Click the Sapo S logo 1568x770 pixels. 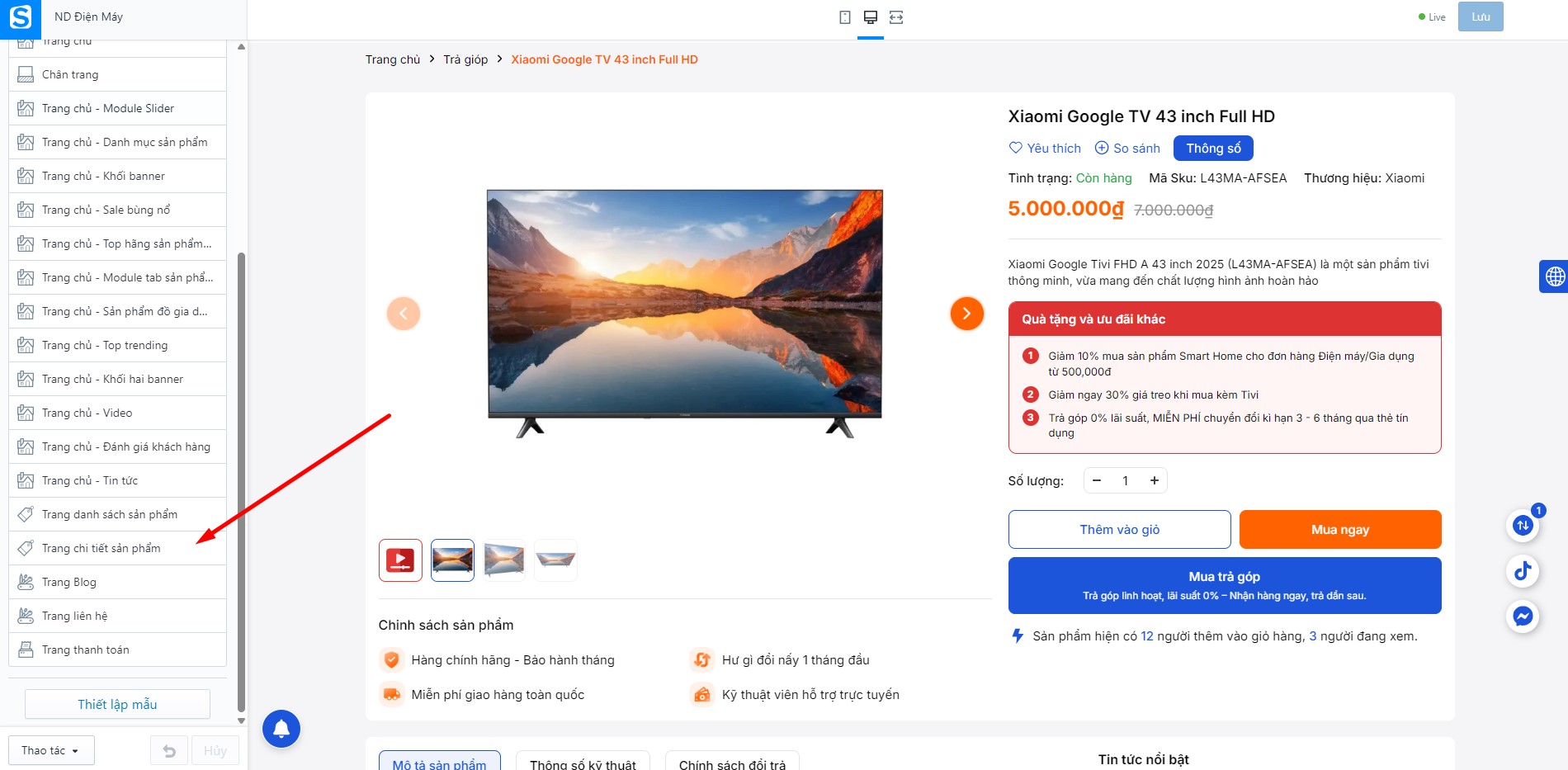[x=20, y=17]
